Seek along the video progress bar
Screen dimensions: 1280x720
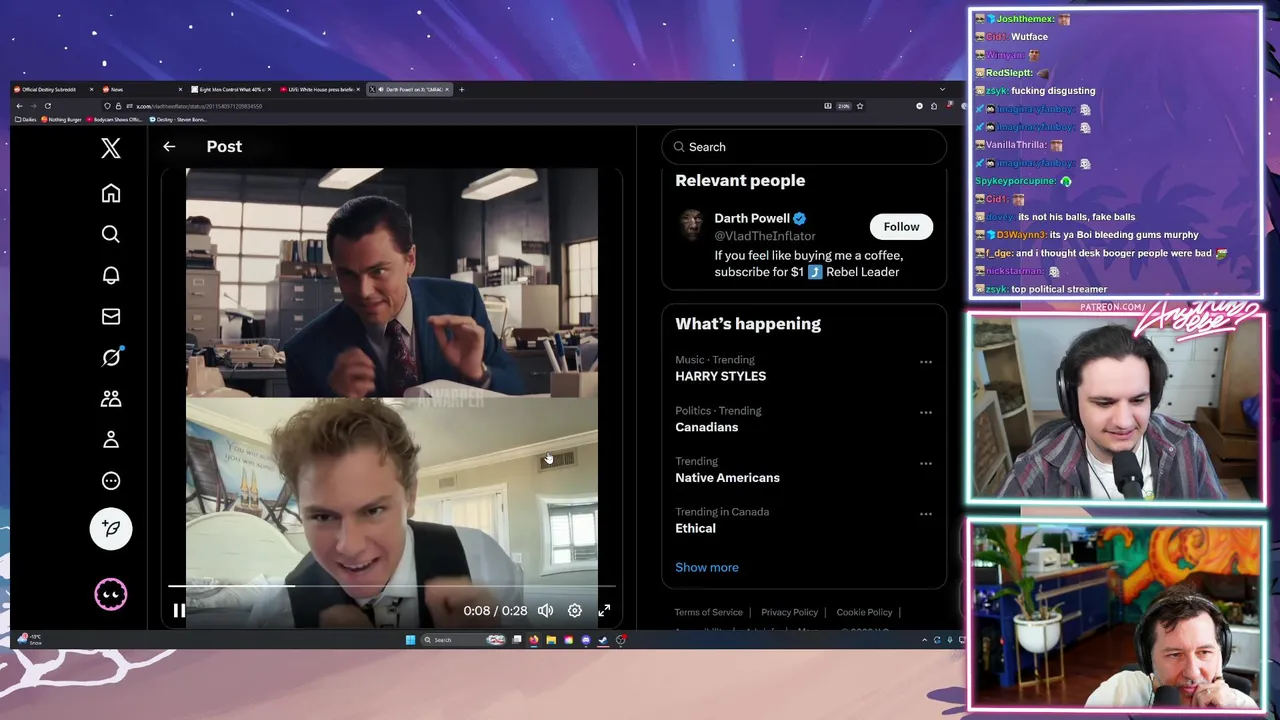tap(391, 586)
